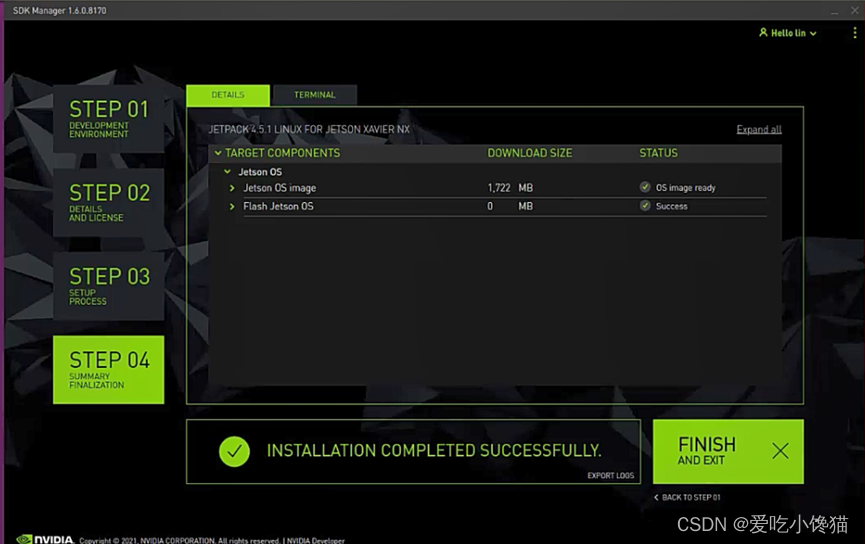Switch to the Details tab

[228, 95]
